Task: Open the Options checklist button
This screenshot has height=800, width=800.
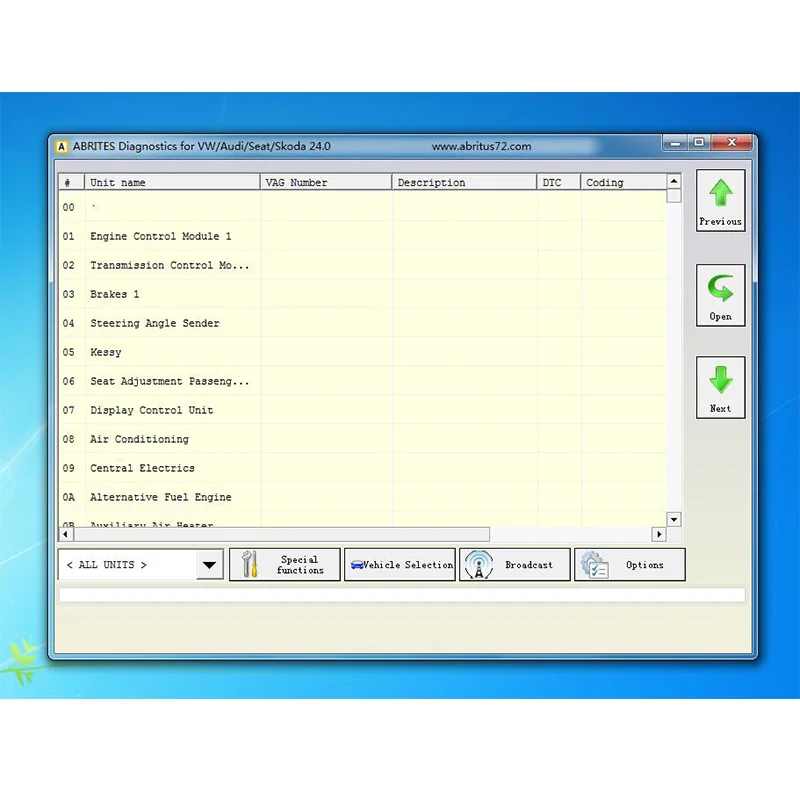Action: point(630,564)
